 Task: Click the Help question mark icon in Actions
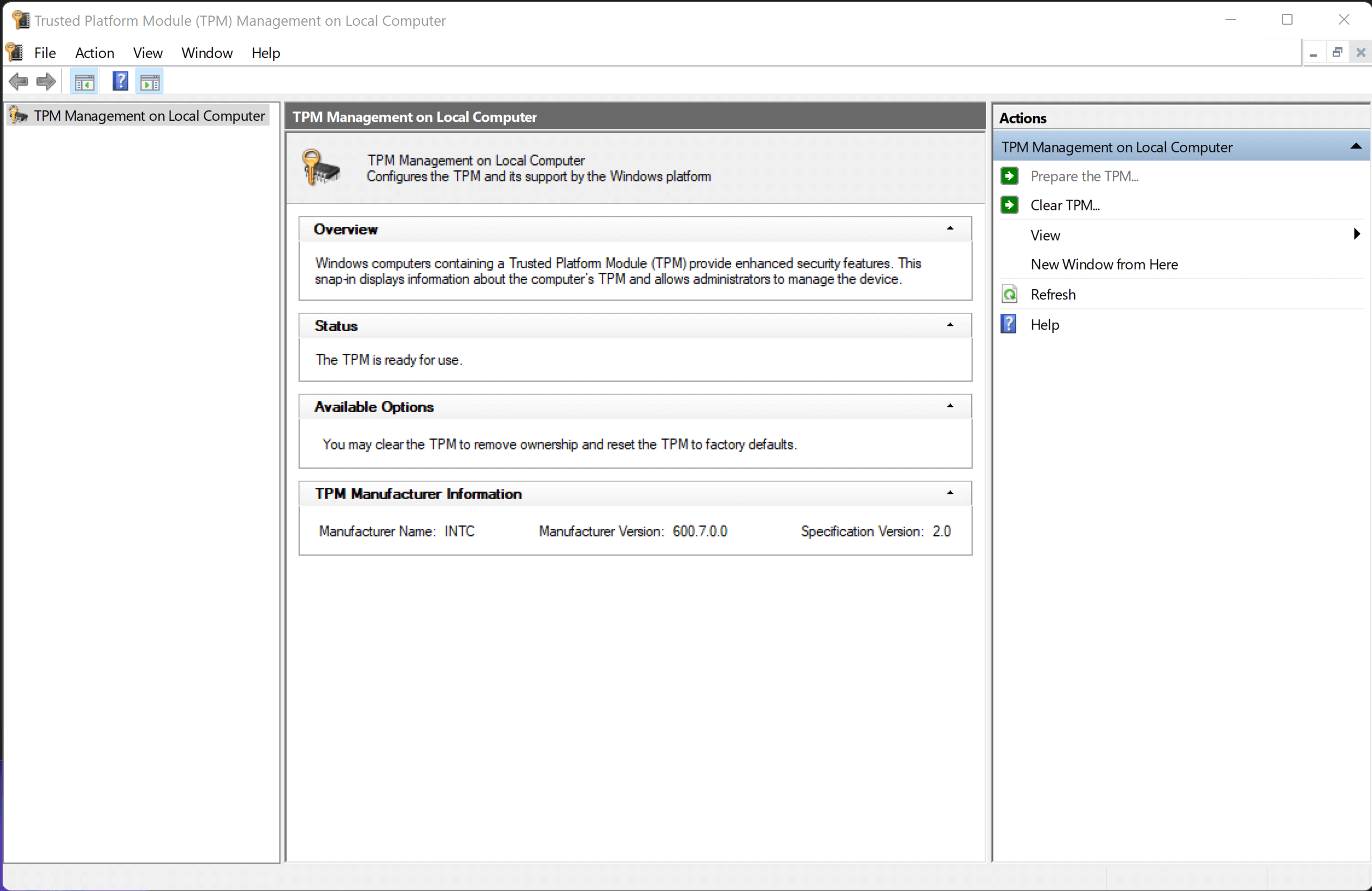(x=1009, y=325)
